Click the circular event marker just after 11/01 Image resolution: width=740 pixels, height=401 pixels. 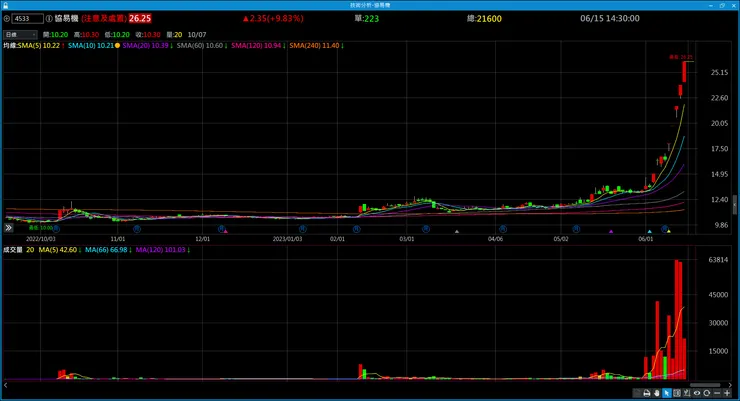[x=137, y=229]
